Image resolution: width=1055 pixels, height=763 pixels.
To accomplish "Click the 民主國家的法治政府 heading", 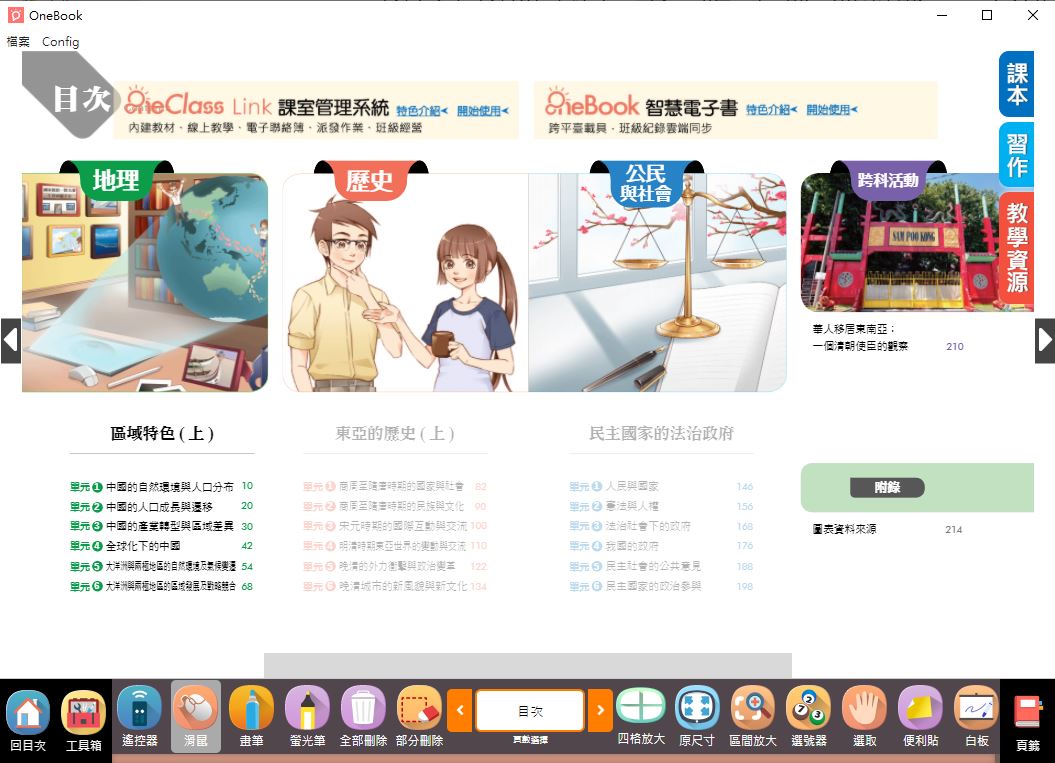I will coord(661,433).
